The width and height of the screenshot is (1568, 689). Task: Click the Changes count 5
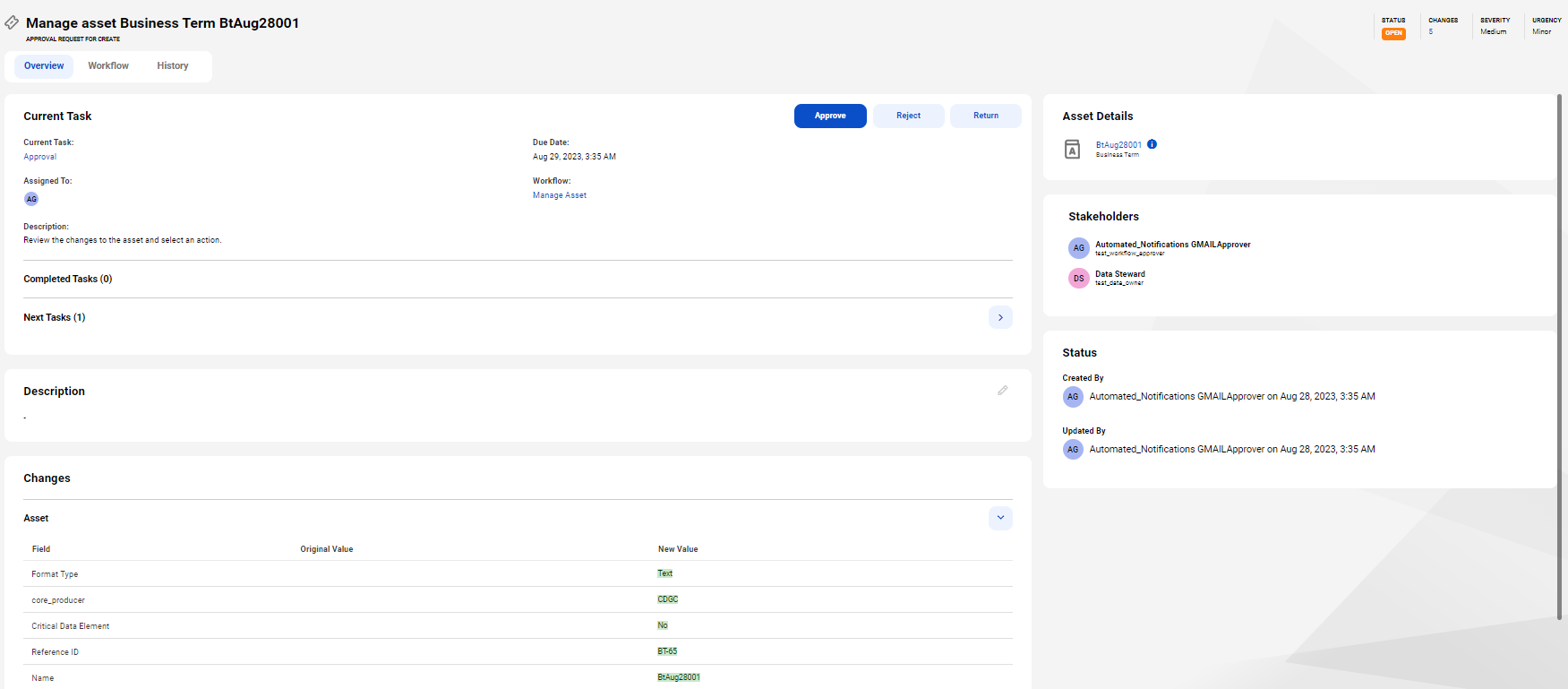[1431, 32]
